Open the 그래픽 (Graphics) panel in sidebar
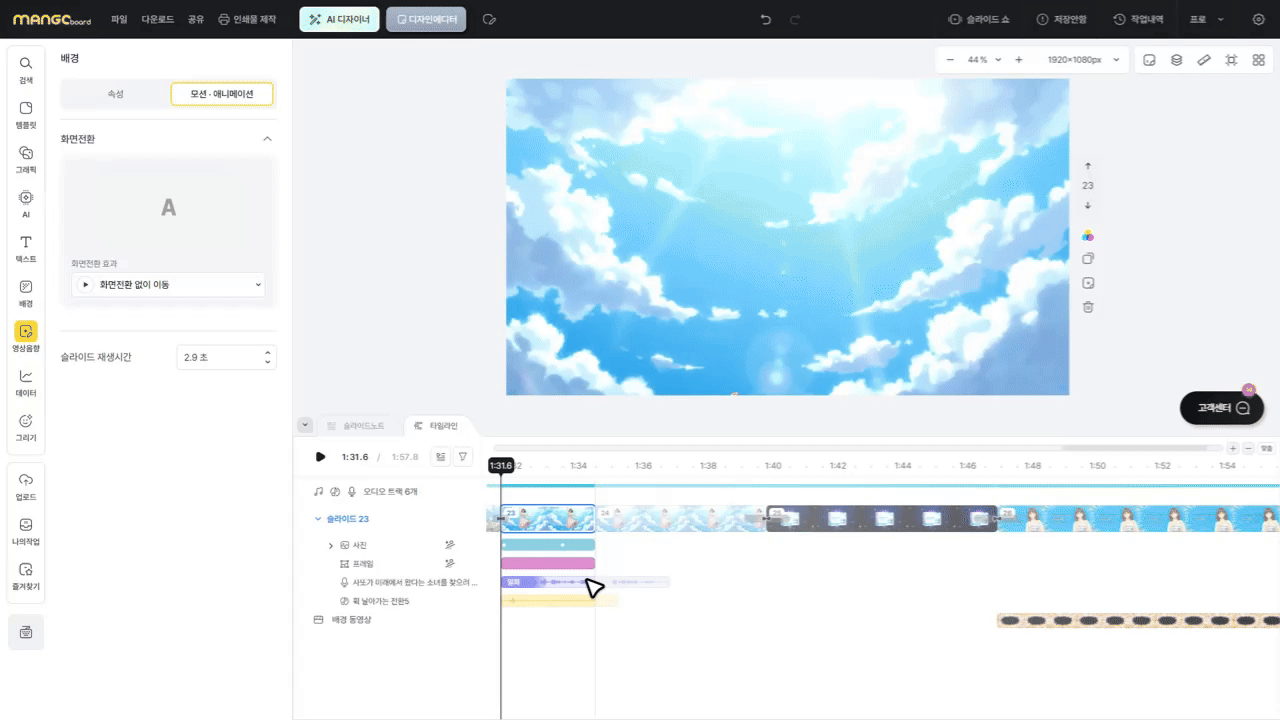This screenshot has height=720, width=1280. pos(26,159)
